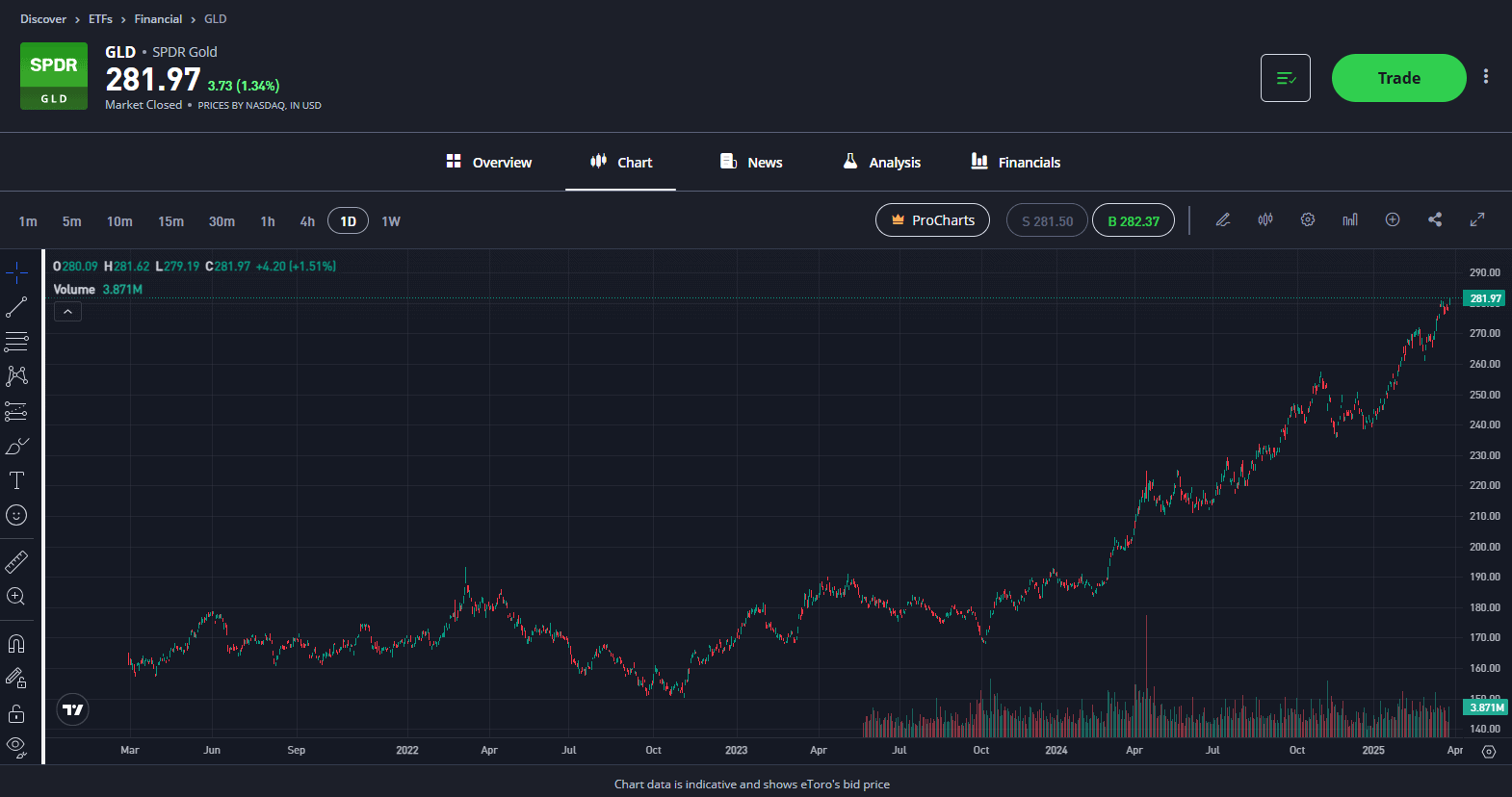Toggle stay in drawing mode
This screenshot has height=797, width=1512.
(x=16, y=679)
